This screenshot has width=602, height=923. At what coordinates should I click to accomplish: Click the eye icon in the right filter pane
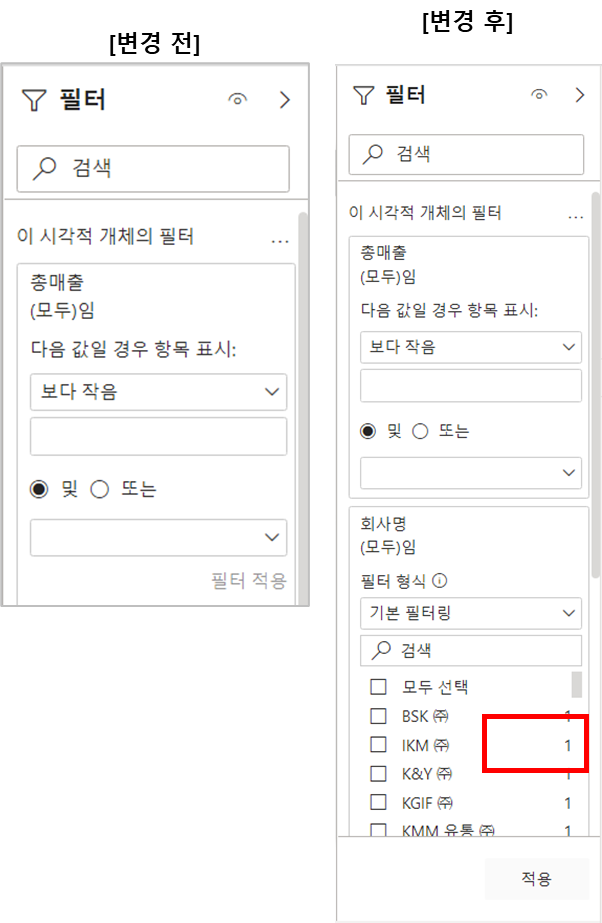539,94
